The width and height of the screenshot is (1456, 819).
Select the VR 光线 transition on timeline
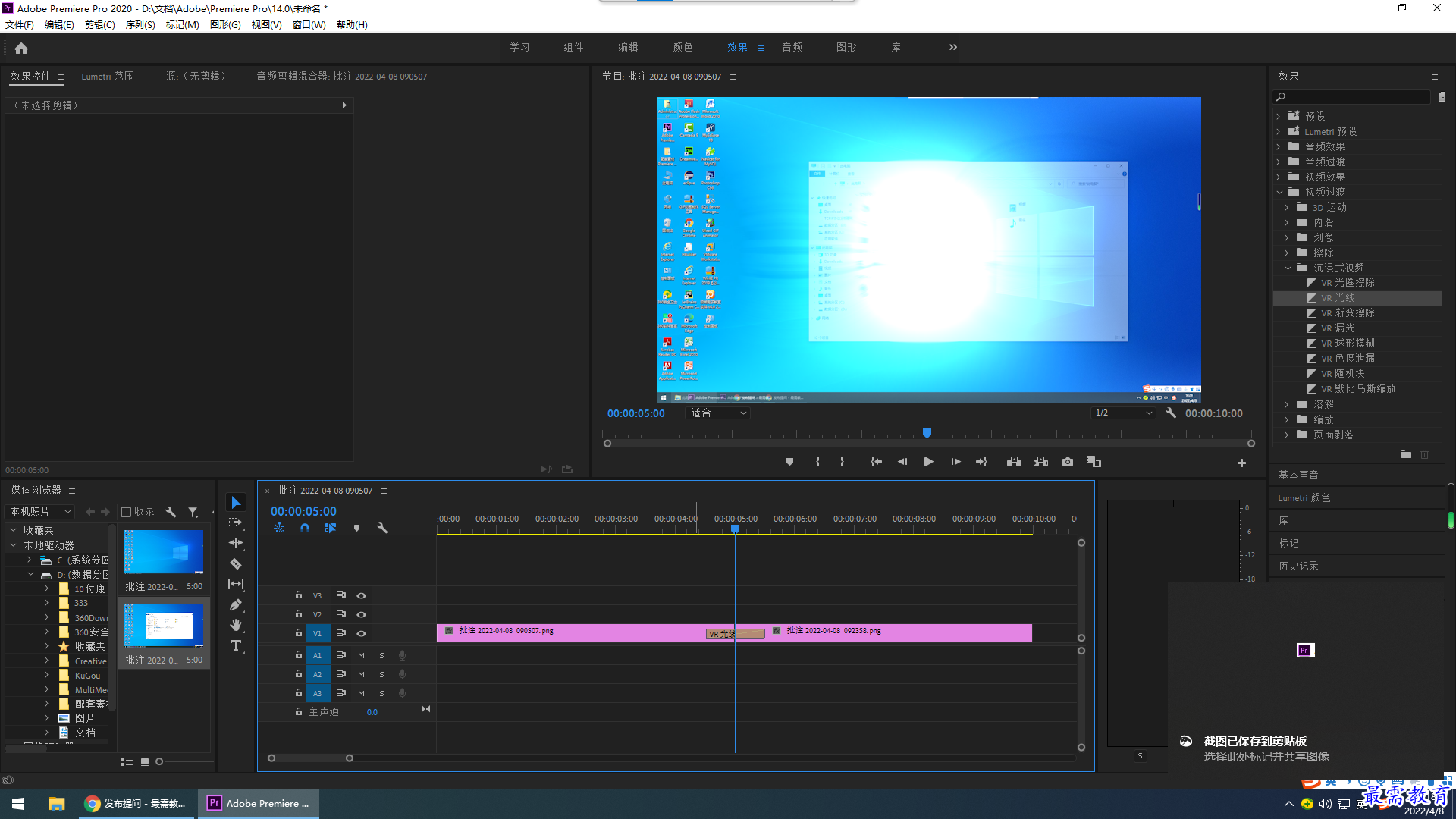point(735,634)
